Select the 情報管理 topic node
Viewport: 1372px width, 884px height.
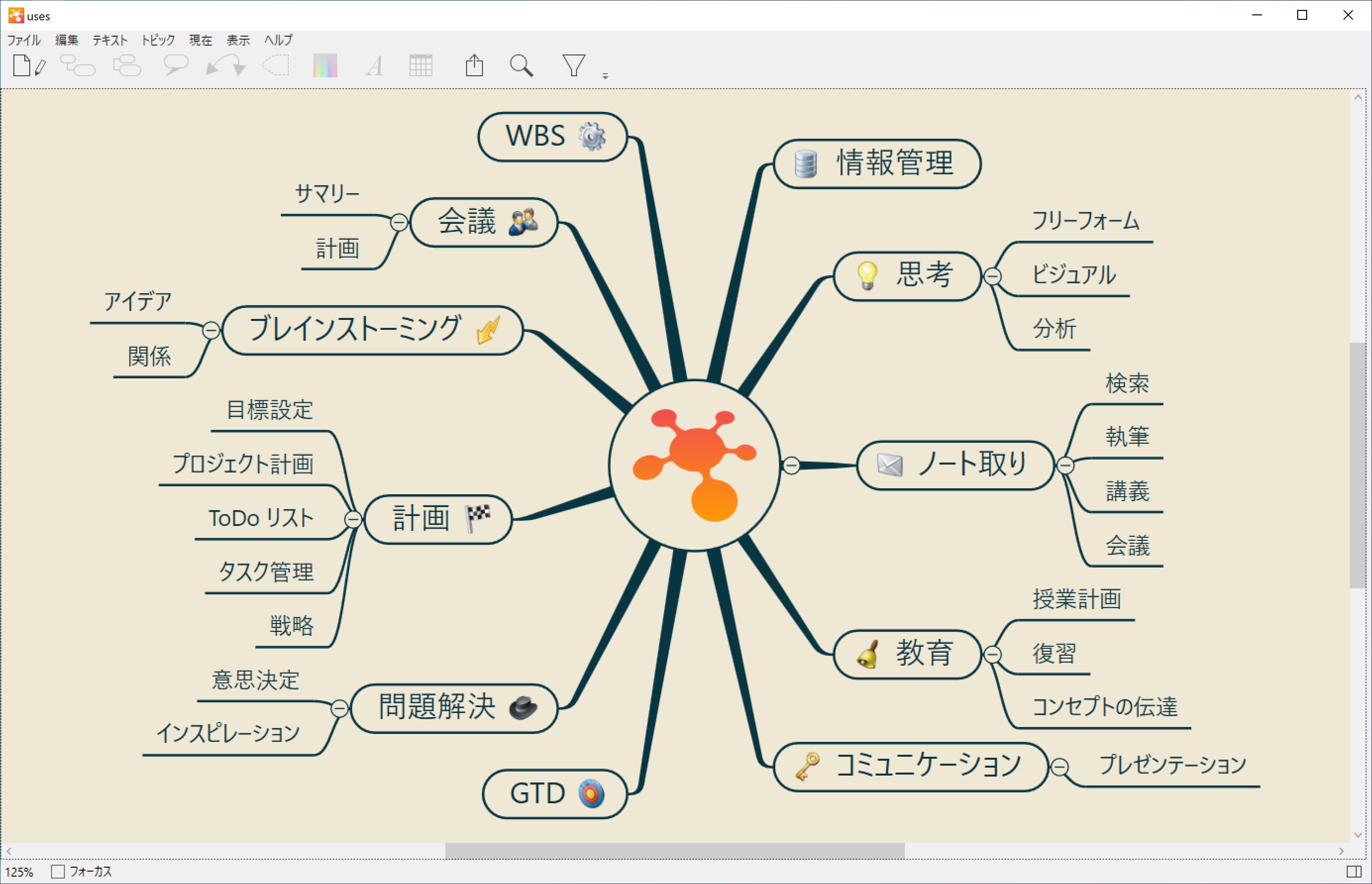pyautogui.click(x=877, y=163)
